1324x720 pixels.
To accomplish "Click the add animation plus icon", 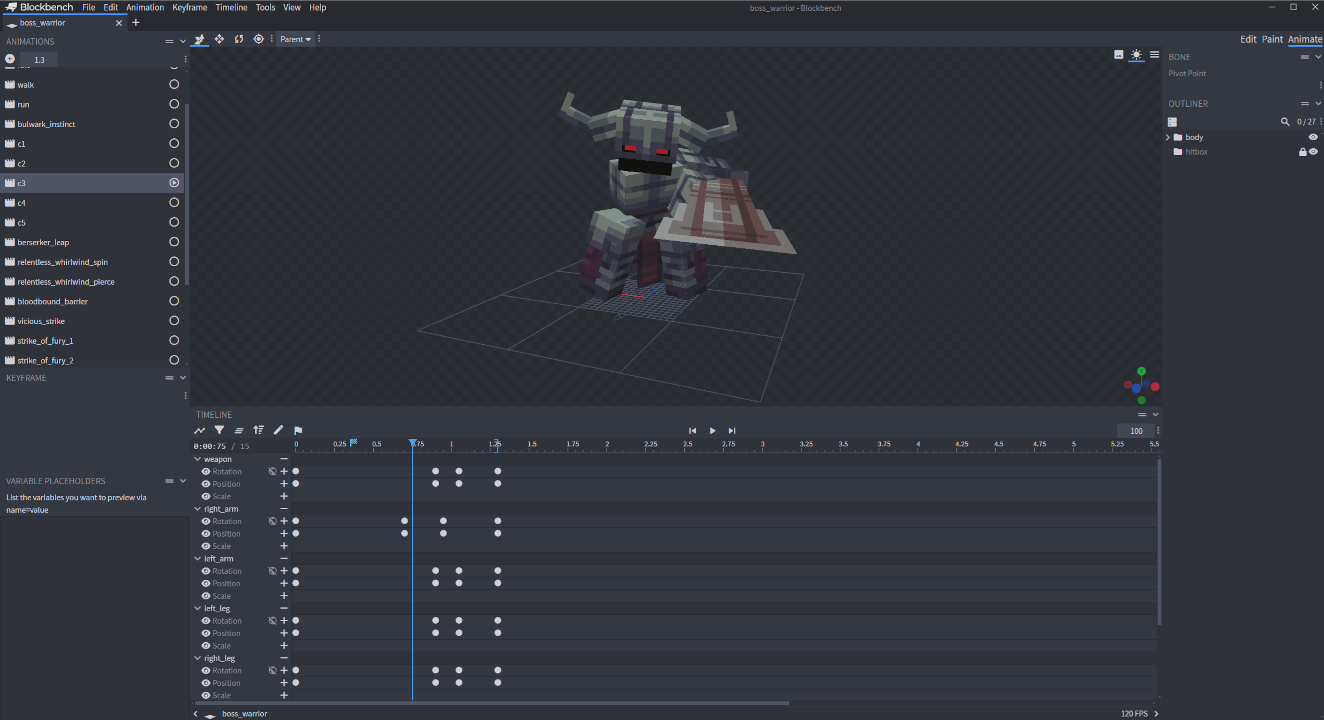I will [x=10, y=59].
